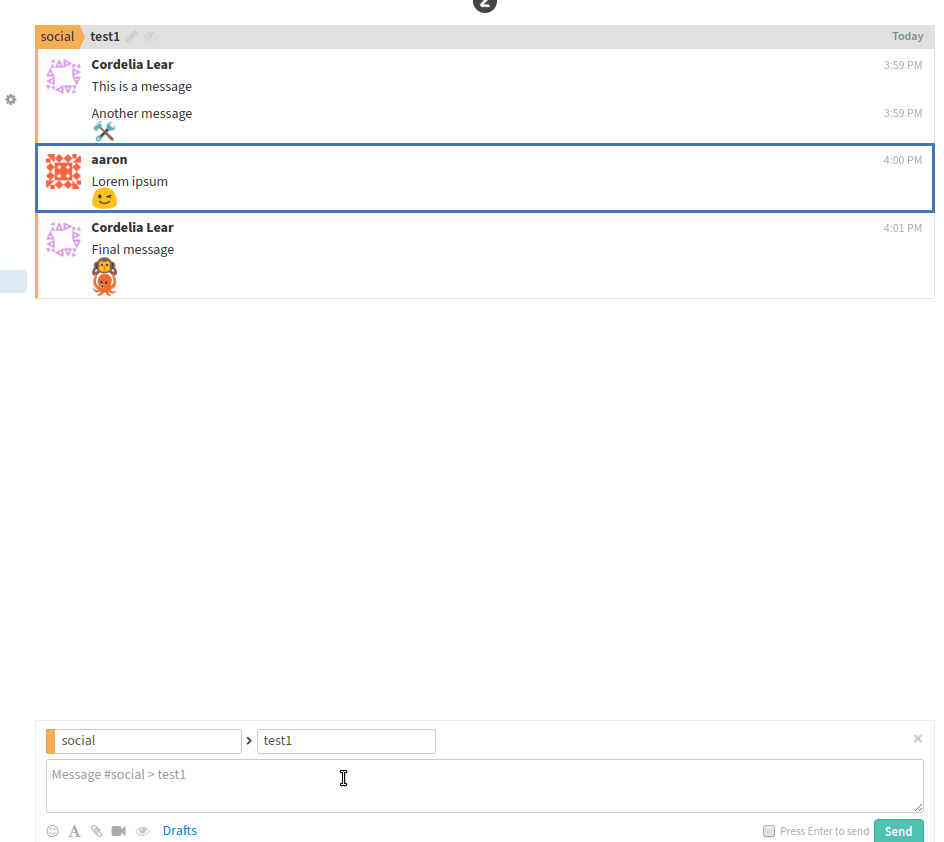Click the message text area
The image size is (944, 842).
tap(485, 786)
